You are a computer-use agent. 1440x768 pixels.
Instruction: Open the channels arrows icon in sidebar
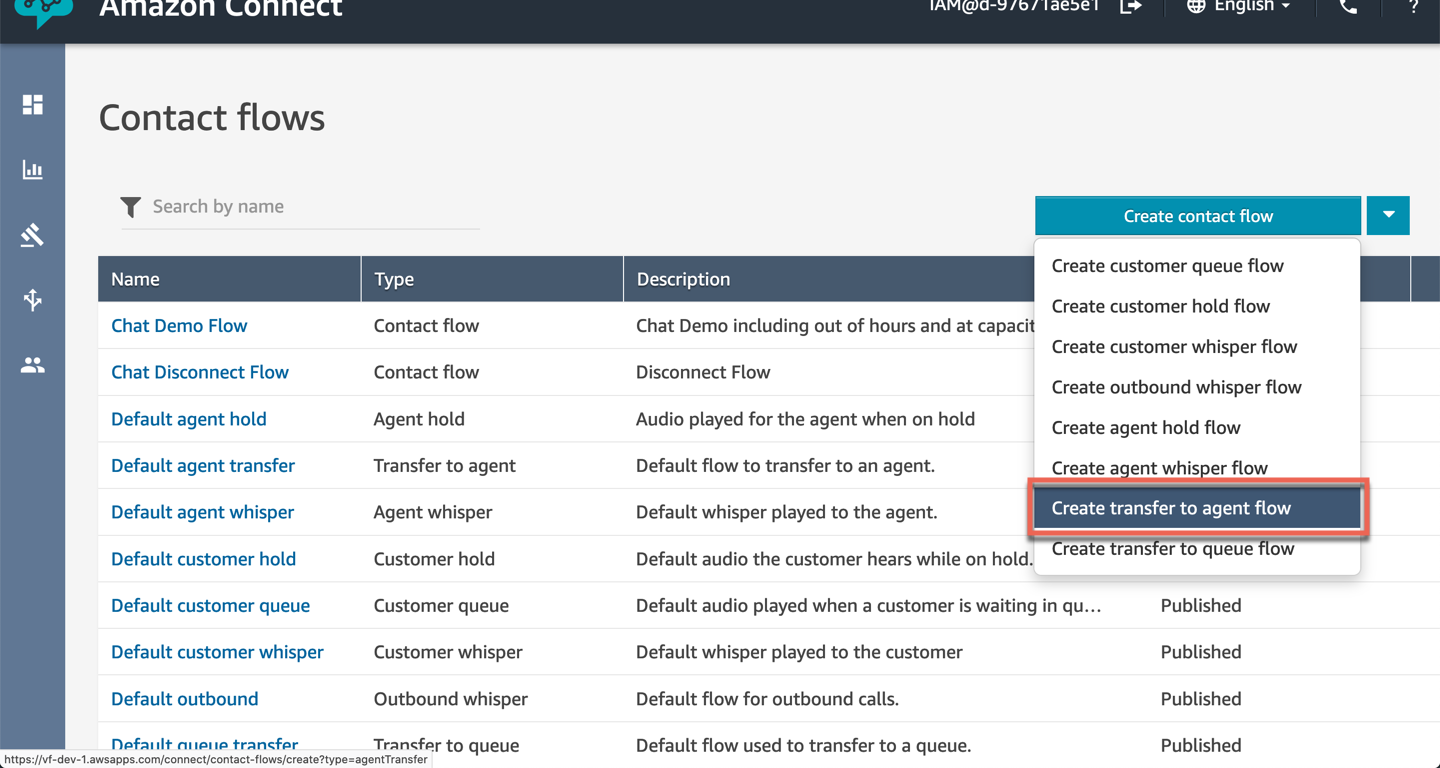tap(33, 300)
